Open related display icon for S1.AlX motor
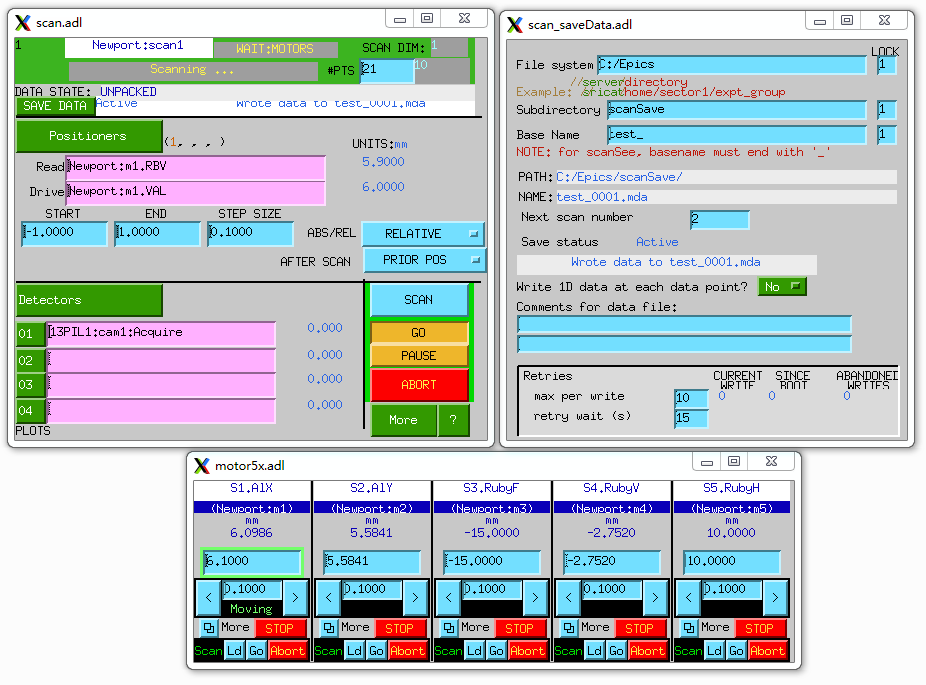Image resolution: width=926 pixels, height=685 pixels. [209, 627]
